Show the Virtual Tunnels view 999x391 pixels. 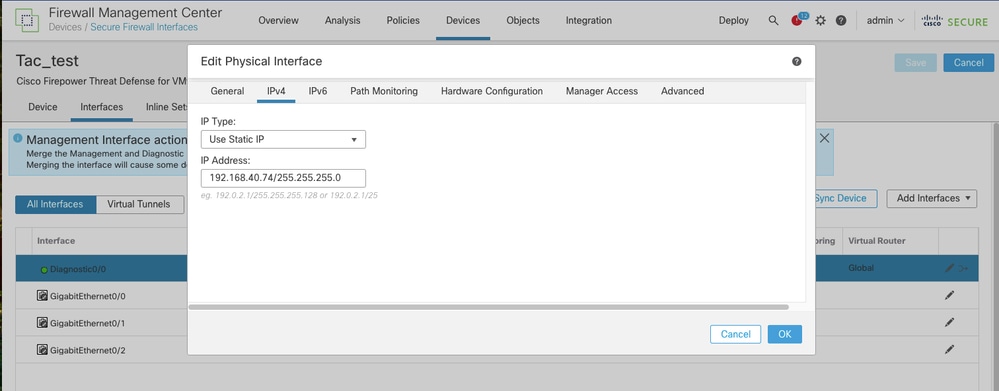[x=139, y=204]
